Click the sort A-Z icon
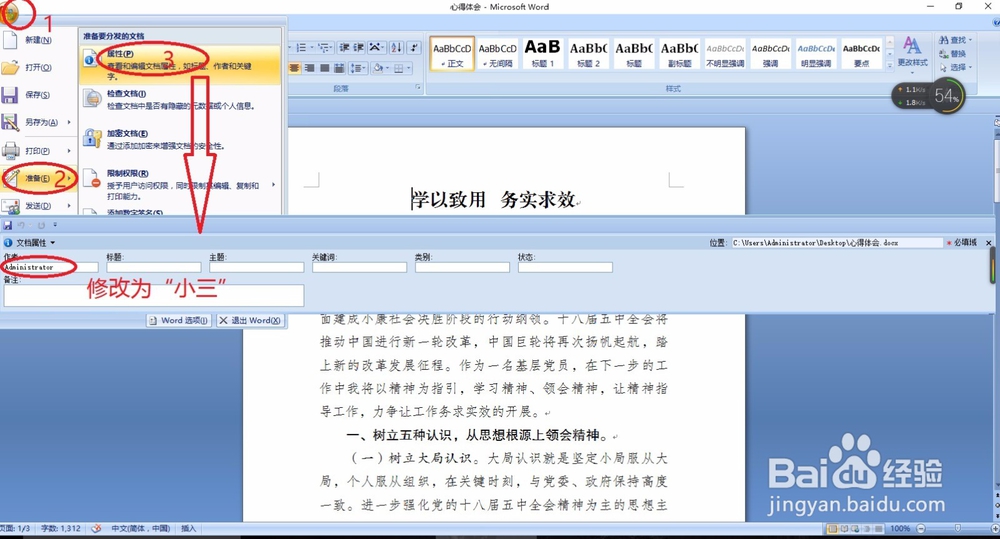1000x539 pixels. 397,48
